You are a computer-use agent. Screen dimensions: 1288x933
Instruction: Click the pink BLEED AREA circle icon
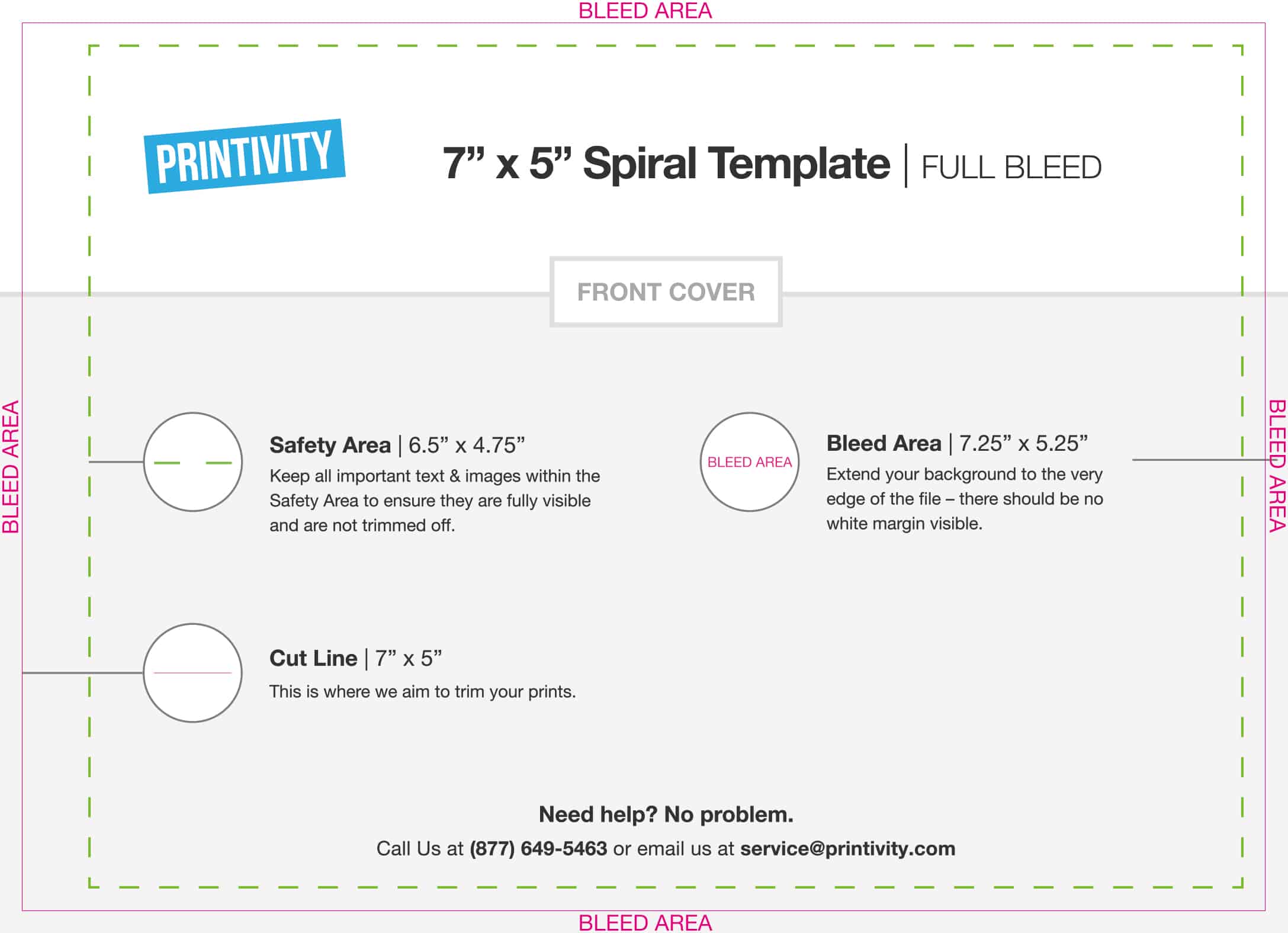tap(750, 462)
